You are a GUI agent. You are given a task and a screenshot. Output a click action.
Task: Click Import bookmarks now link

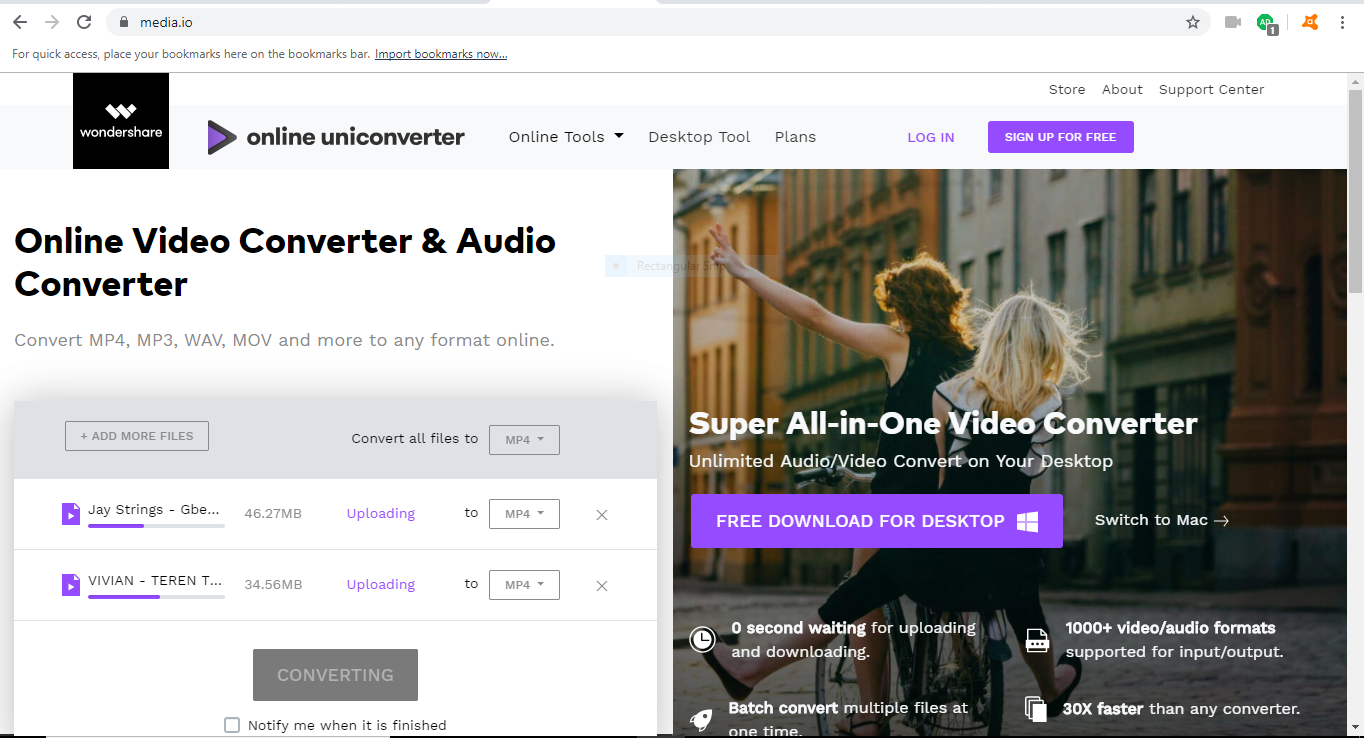(x=441, y=54)
